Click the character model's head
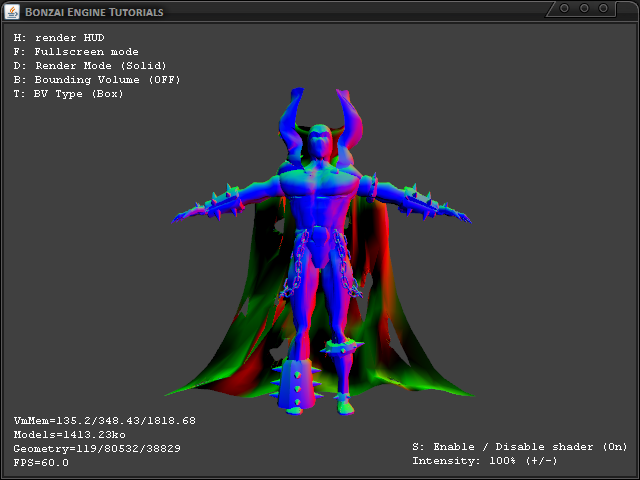Screen dimensions: 640x480 318,144
